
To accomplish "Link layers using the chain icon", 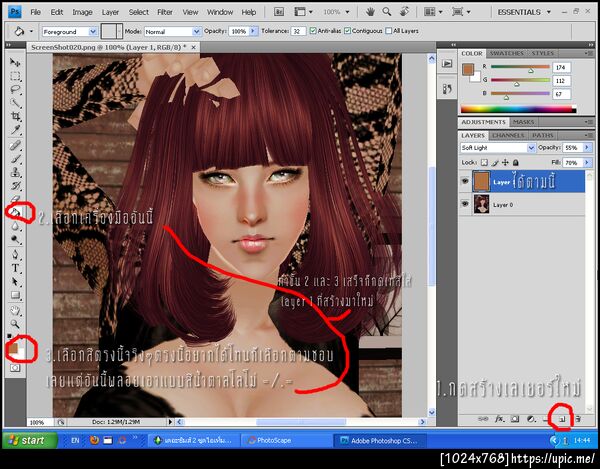I will point(483,419).
